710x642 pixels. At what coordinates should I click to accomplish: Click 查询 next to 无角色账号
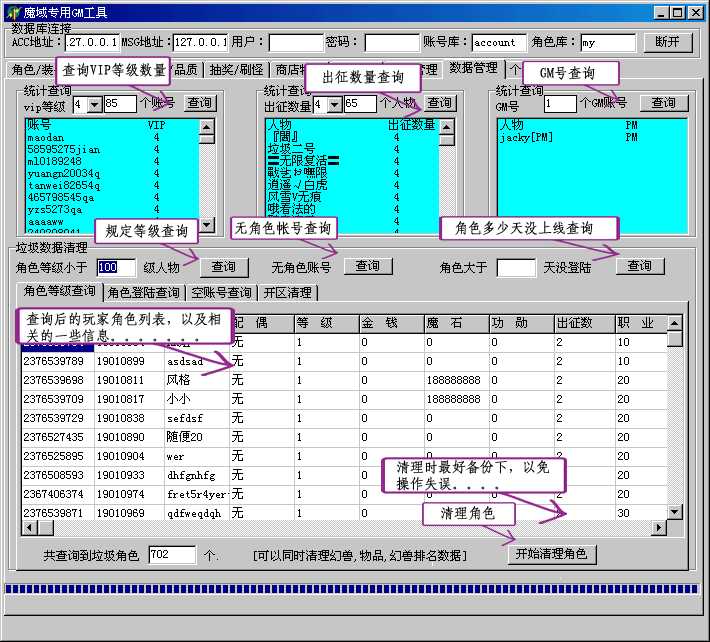click(x=368, y=266)
